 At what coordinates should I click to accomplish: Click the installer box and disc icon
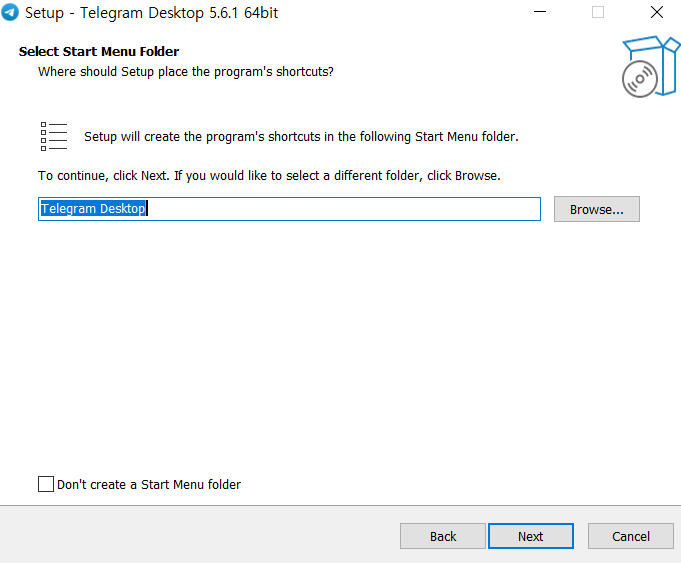click(x=650, y=66)
